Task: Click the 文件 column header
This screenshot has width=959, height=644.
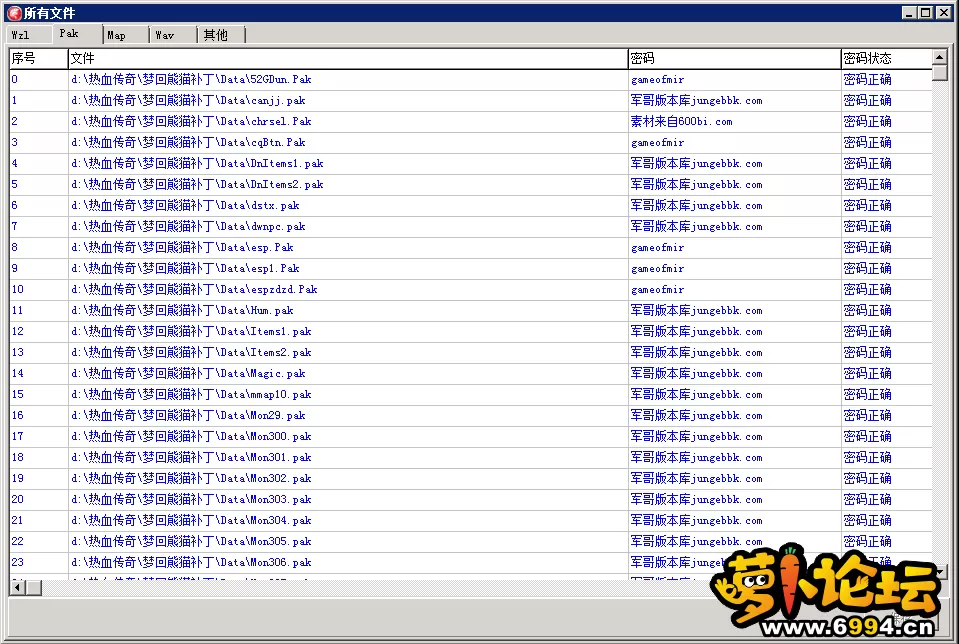Action: [x=348, y=58]
